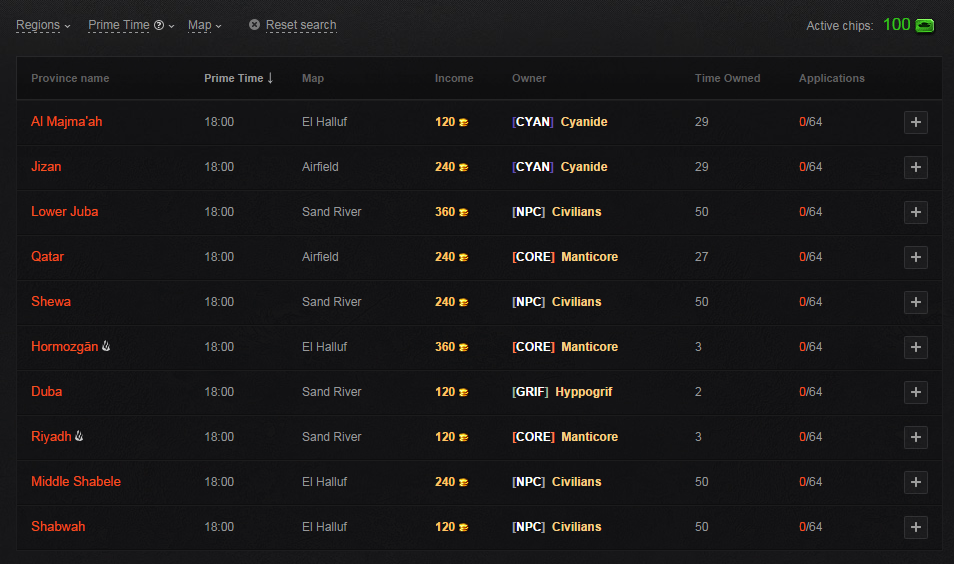This screenshot has width=954, height=564.
Task: Click the reset search X icon
Action: pyautogui.click(x=254, y=25)
